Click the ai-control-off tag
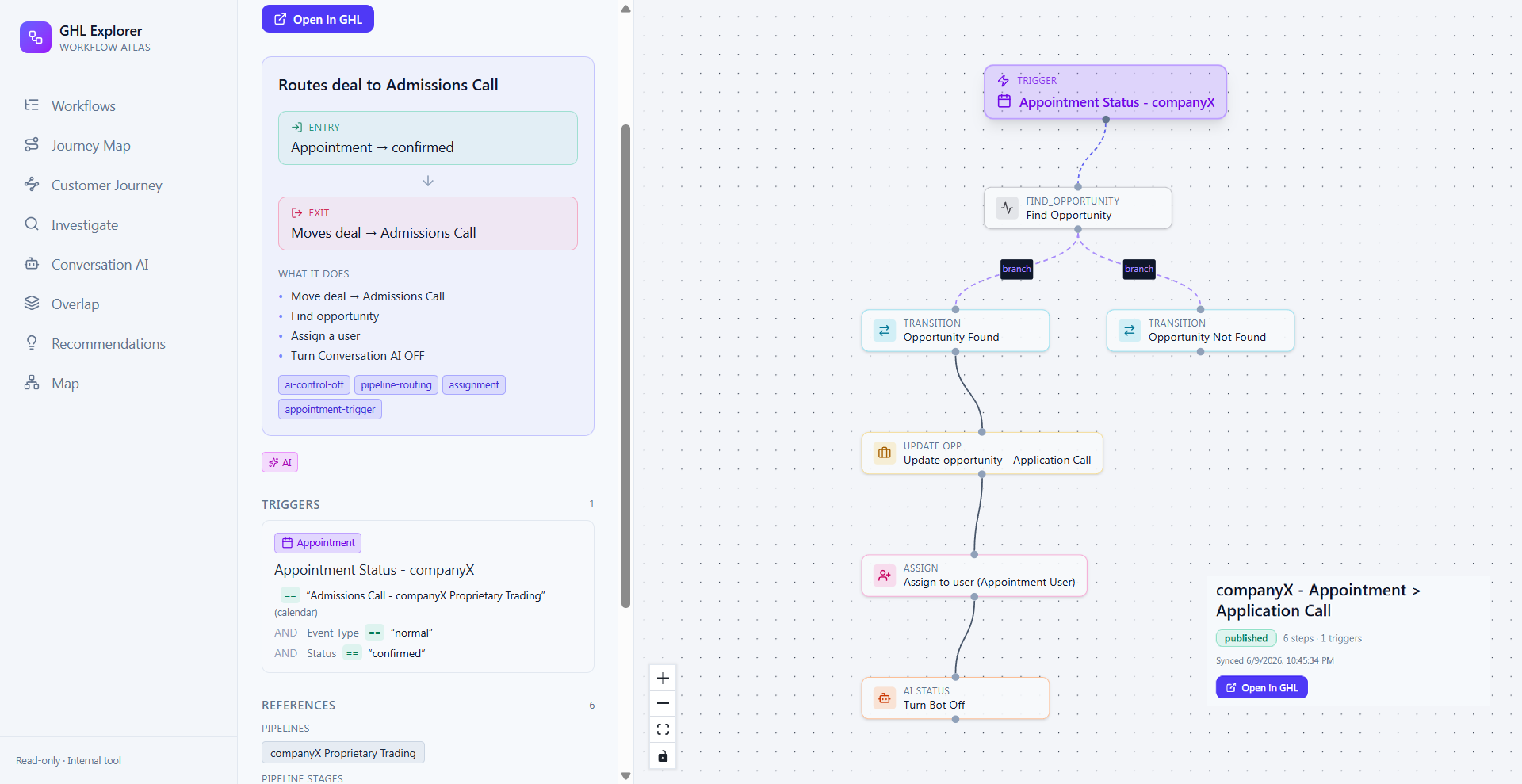 pyautogui.click(x=314, y=384)
